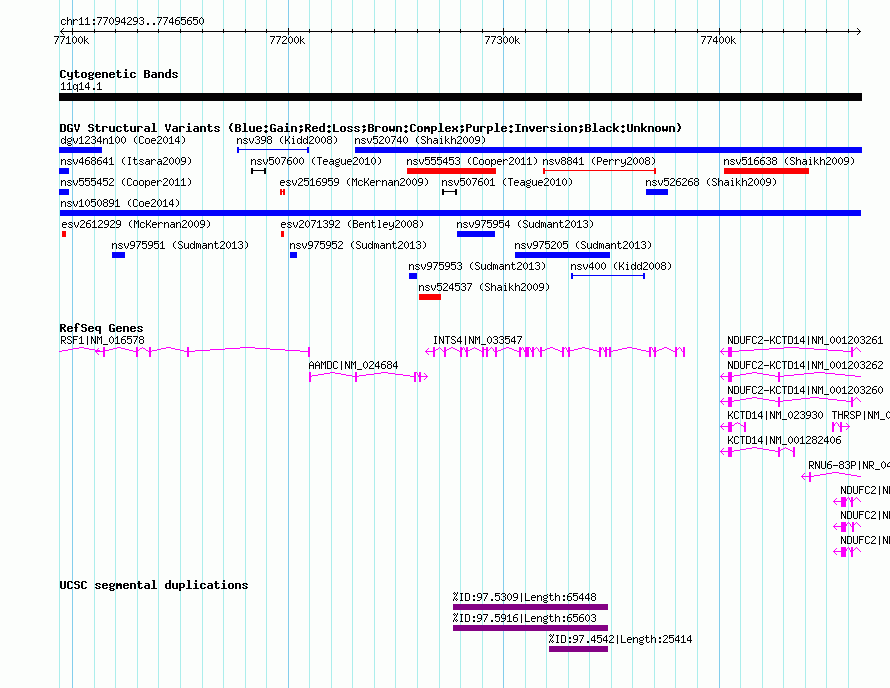Open the RNU6-83P gene label
Screen dimensions: 890x688
pyautogui.click(x=849, y=465)
